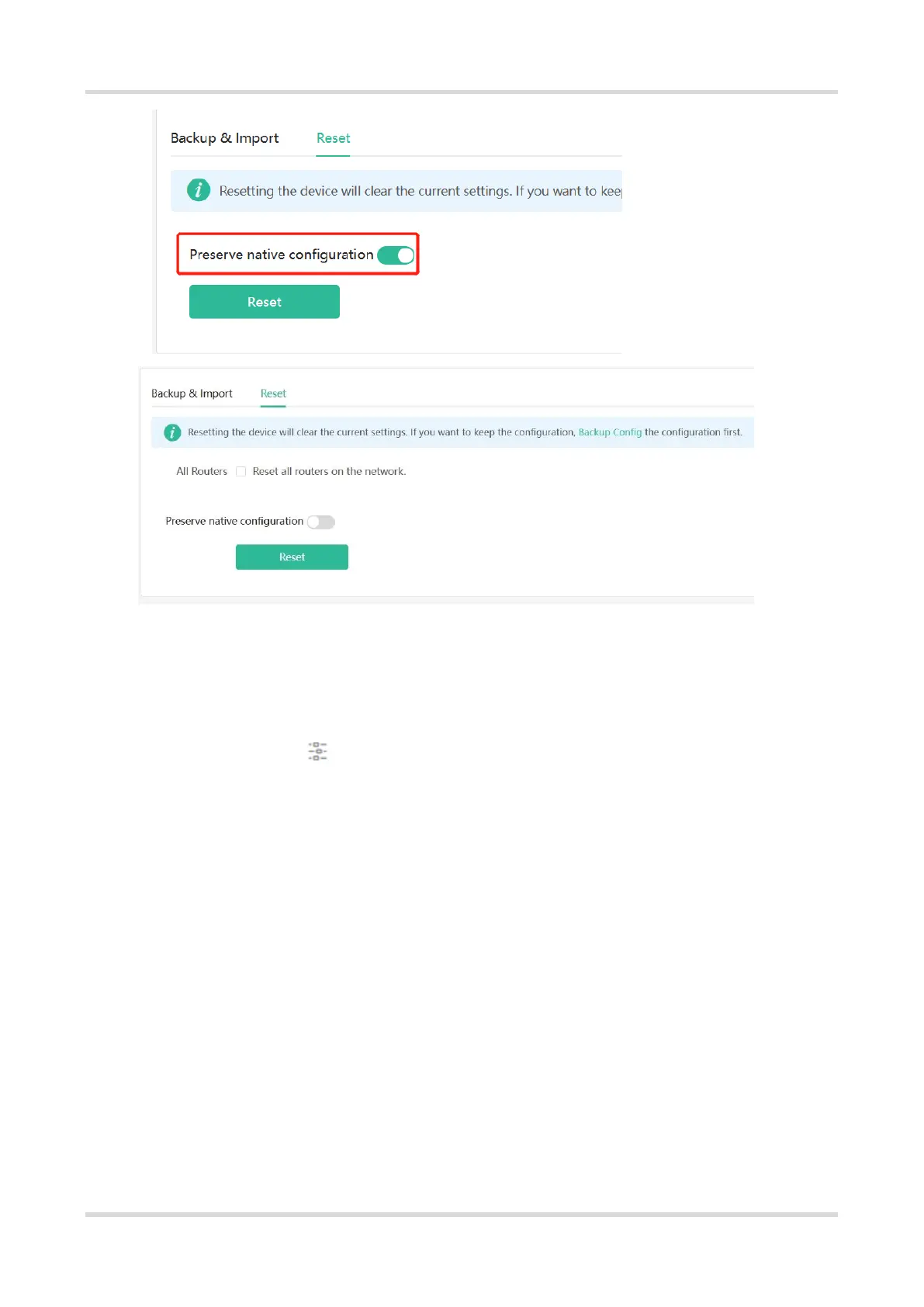Select the Reset tab in lower panel
The width and height of the screenshot is (924, 1307).
pos(273,393)
